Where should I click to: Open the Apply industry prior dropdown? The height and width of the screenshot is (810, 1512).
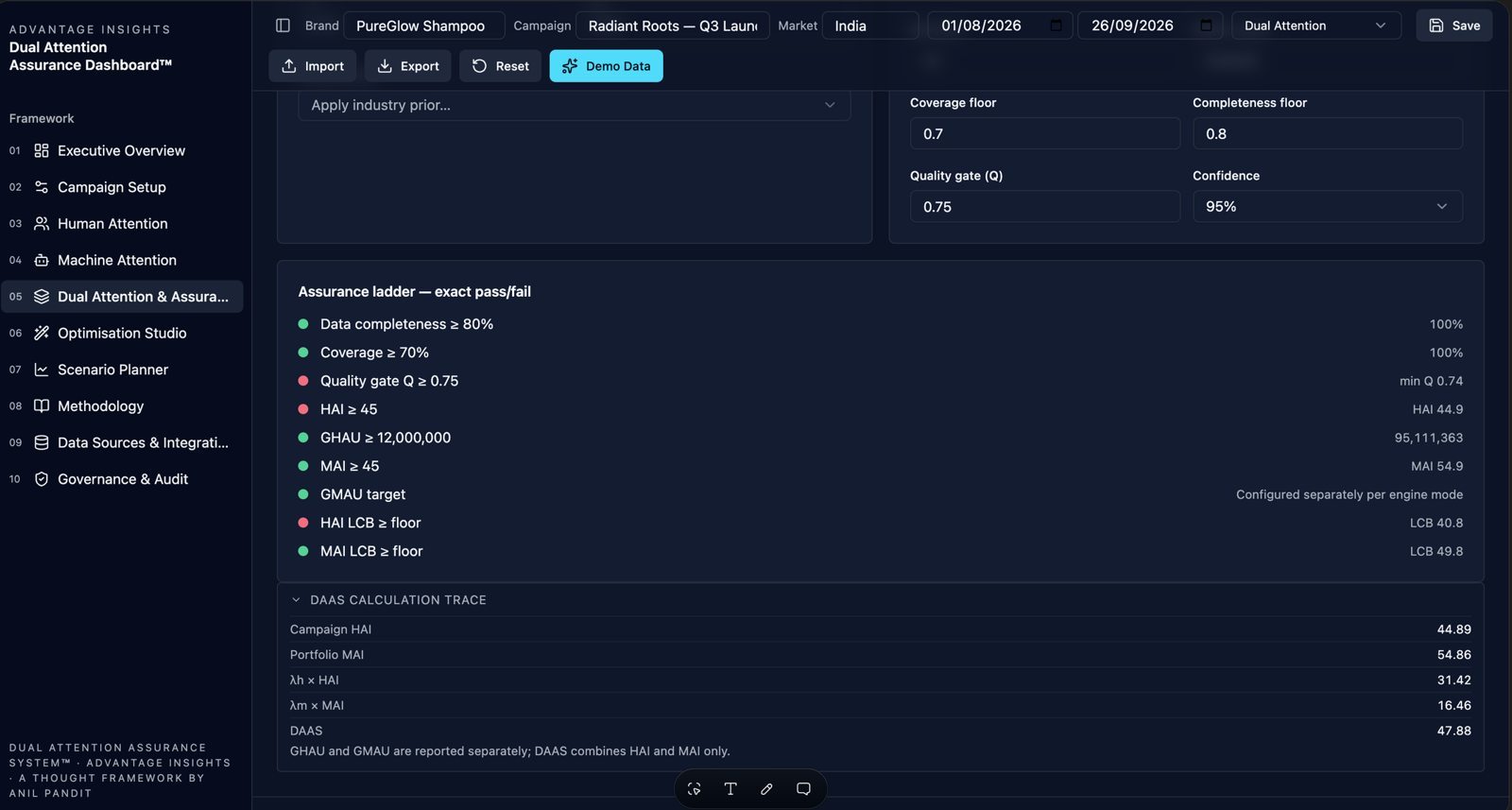click(575, 105)
